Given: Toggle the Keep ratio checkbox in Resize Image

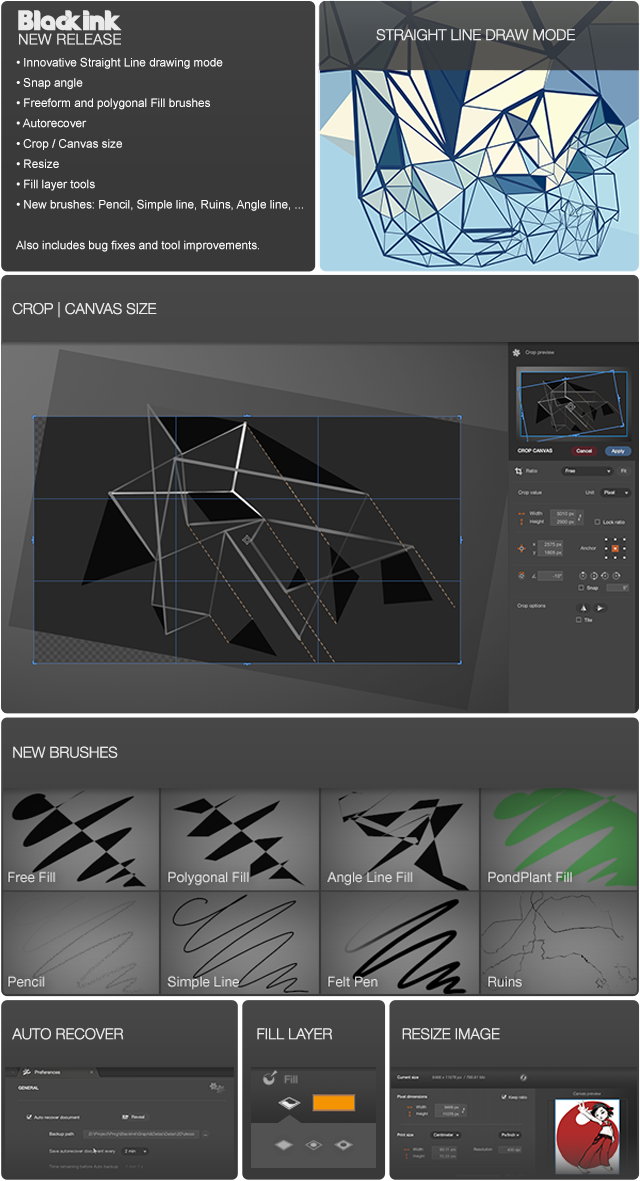Looking at the screenshot, I should [504, 1097].
